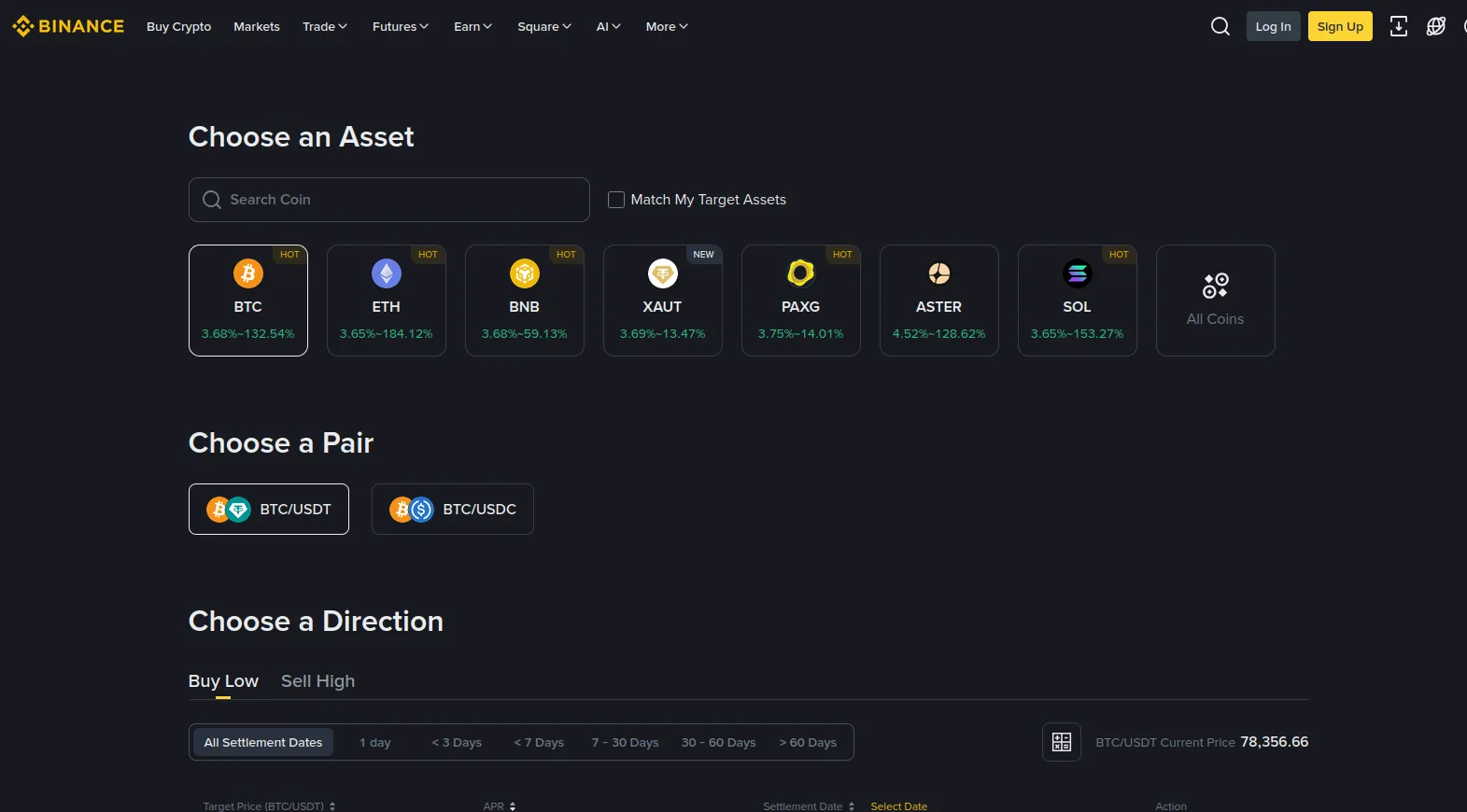The height and width of the screenshot is (812, 1467).
Task: Filter settlement by < 7 Days
Action: tap(539, 743)
